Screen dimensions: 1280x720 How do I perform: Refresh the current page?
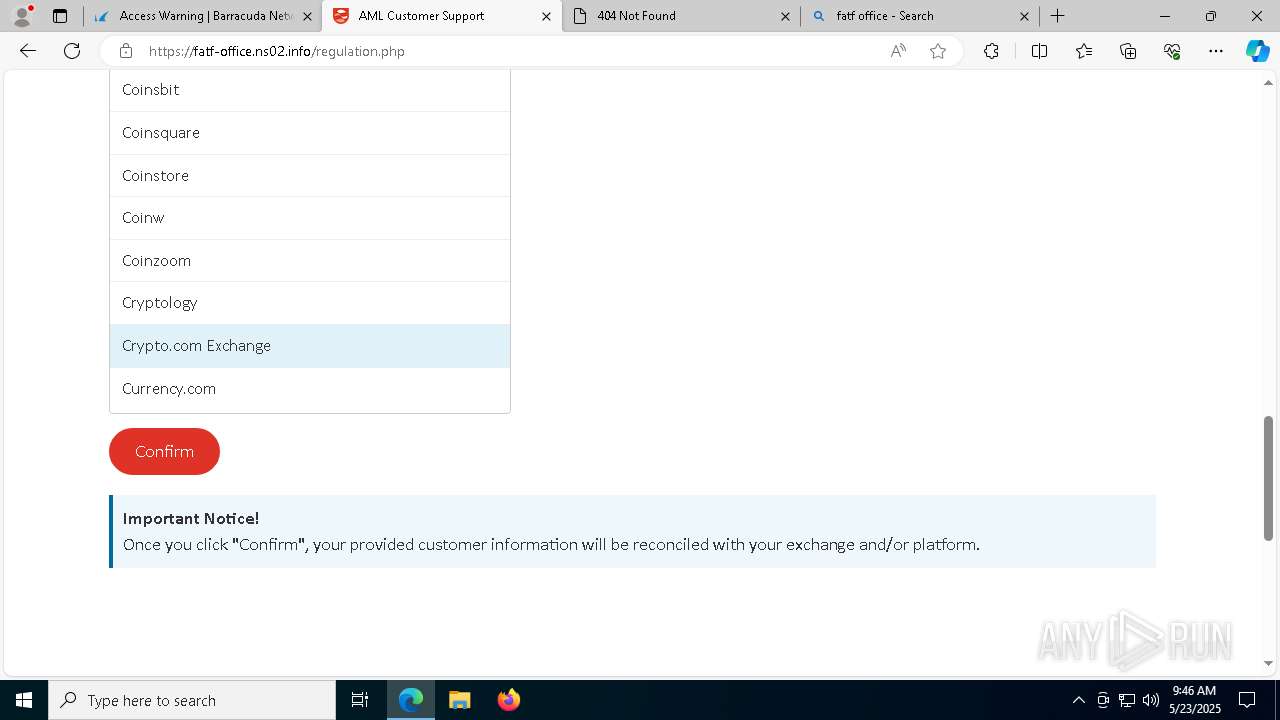click(x=72, y=51)
